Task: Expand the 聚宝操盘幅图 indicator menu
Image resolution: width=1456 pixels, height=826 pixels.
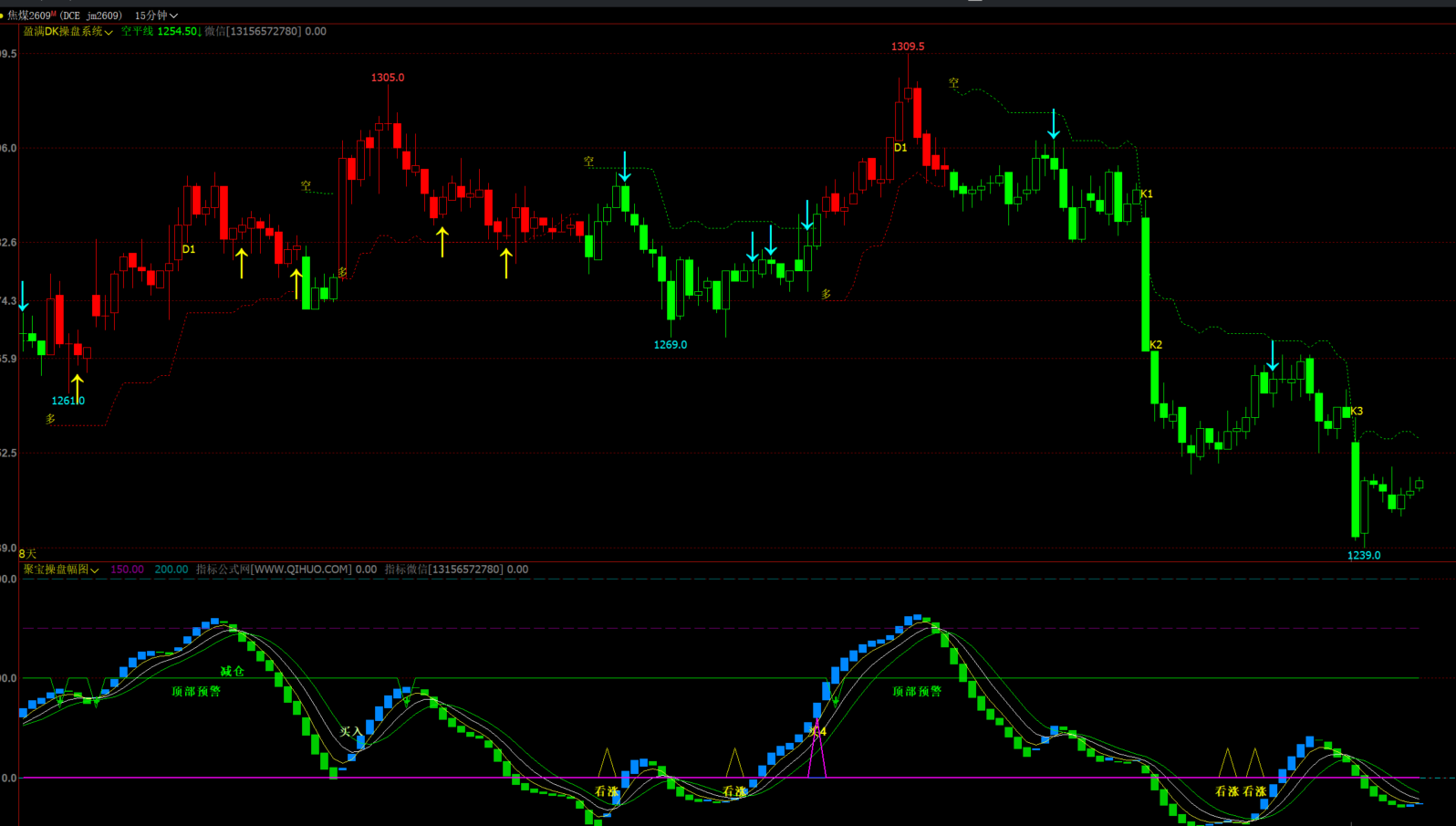Action: click(61, 570)
